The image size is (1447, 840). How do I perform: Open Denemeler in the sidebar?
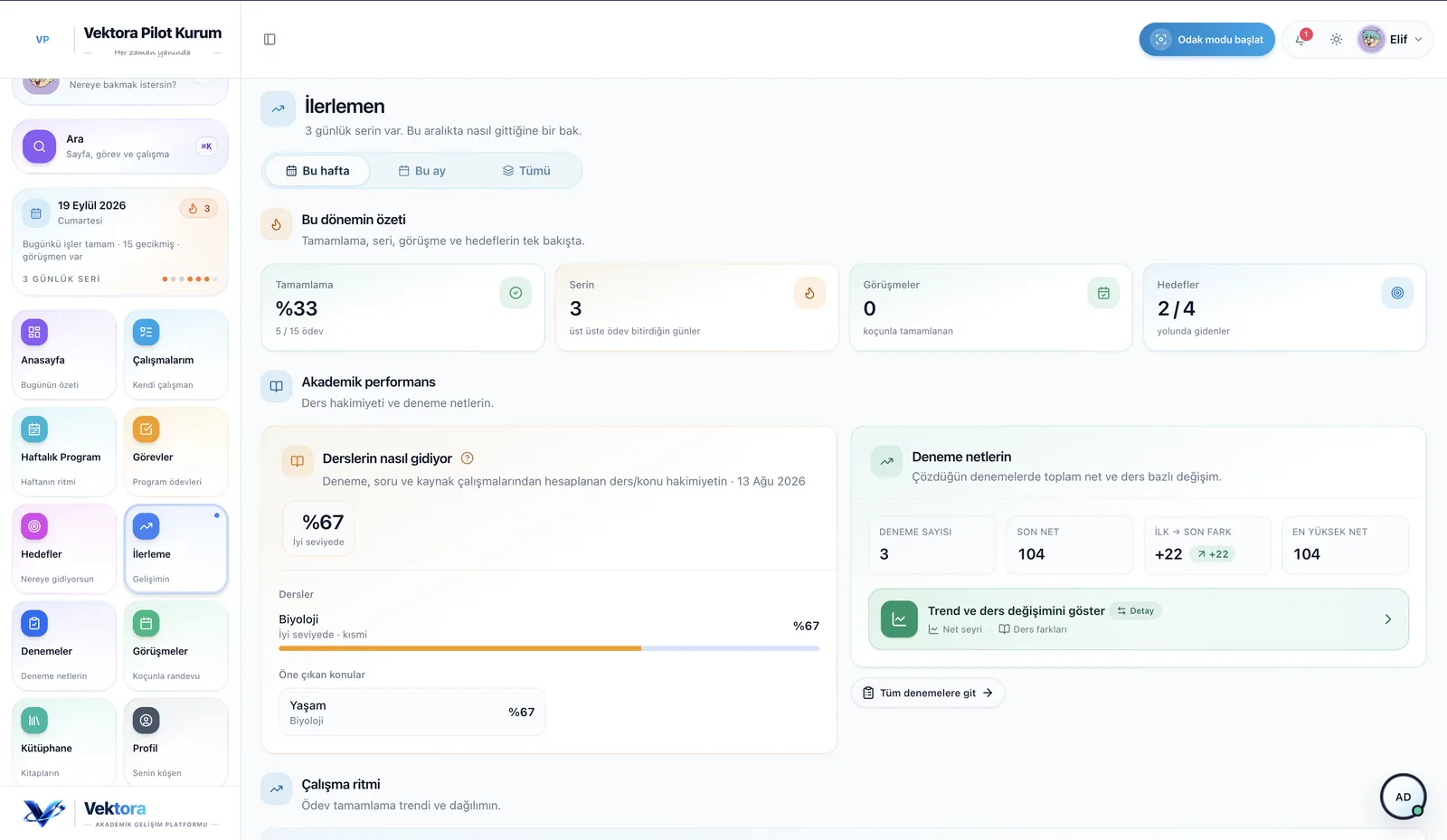click(x=64, y=646)
